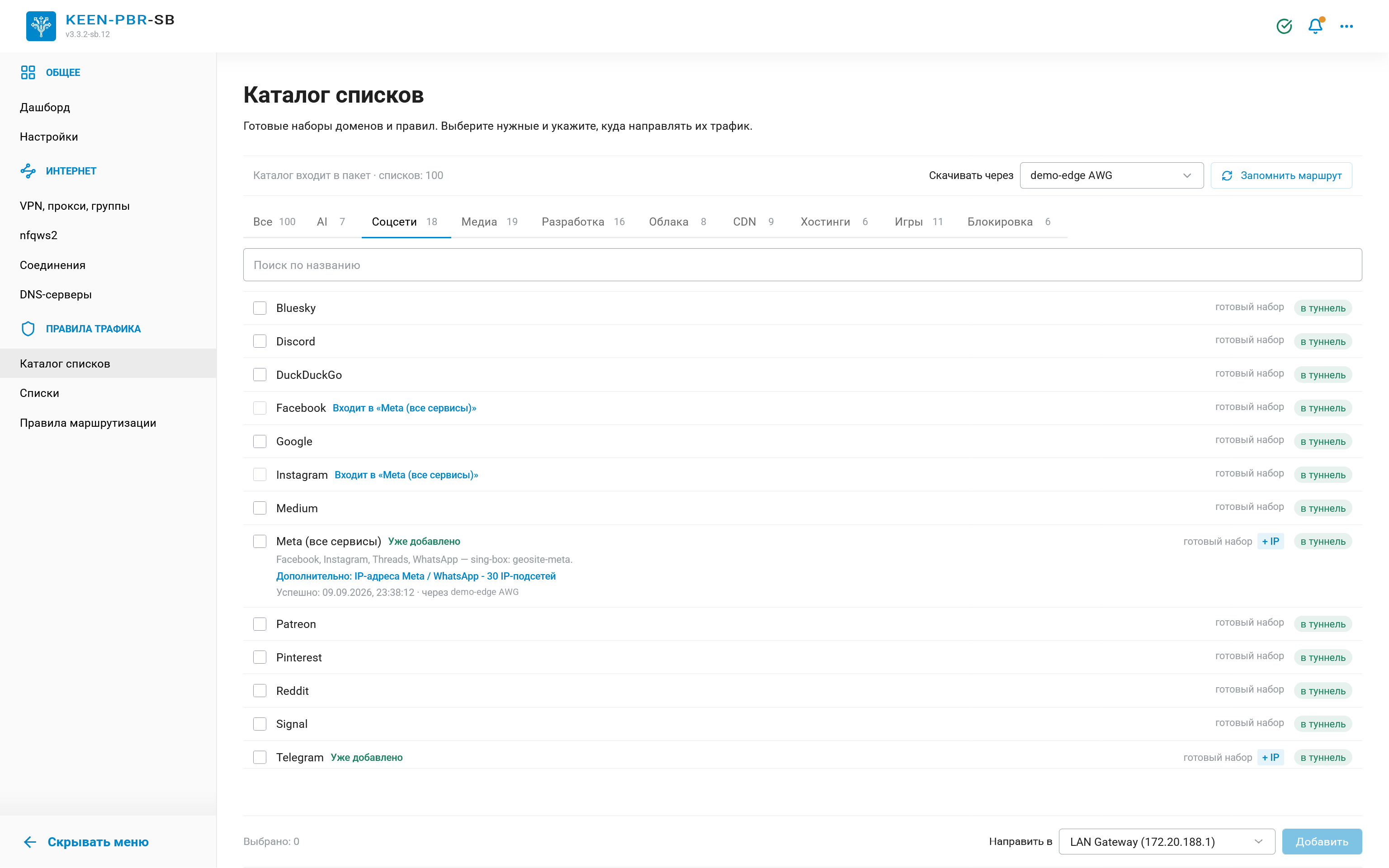Tick the DuckDuckGo checkbox

pyautogui.click(x=260, y=375)
